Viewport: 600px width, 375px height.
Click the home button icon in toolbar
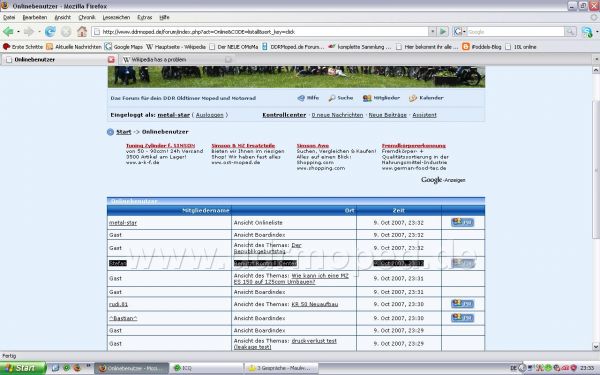82,31
